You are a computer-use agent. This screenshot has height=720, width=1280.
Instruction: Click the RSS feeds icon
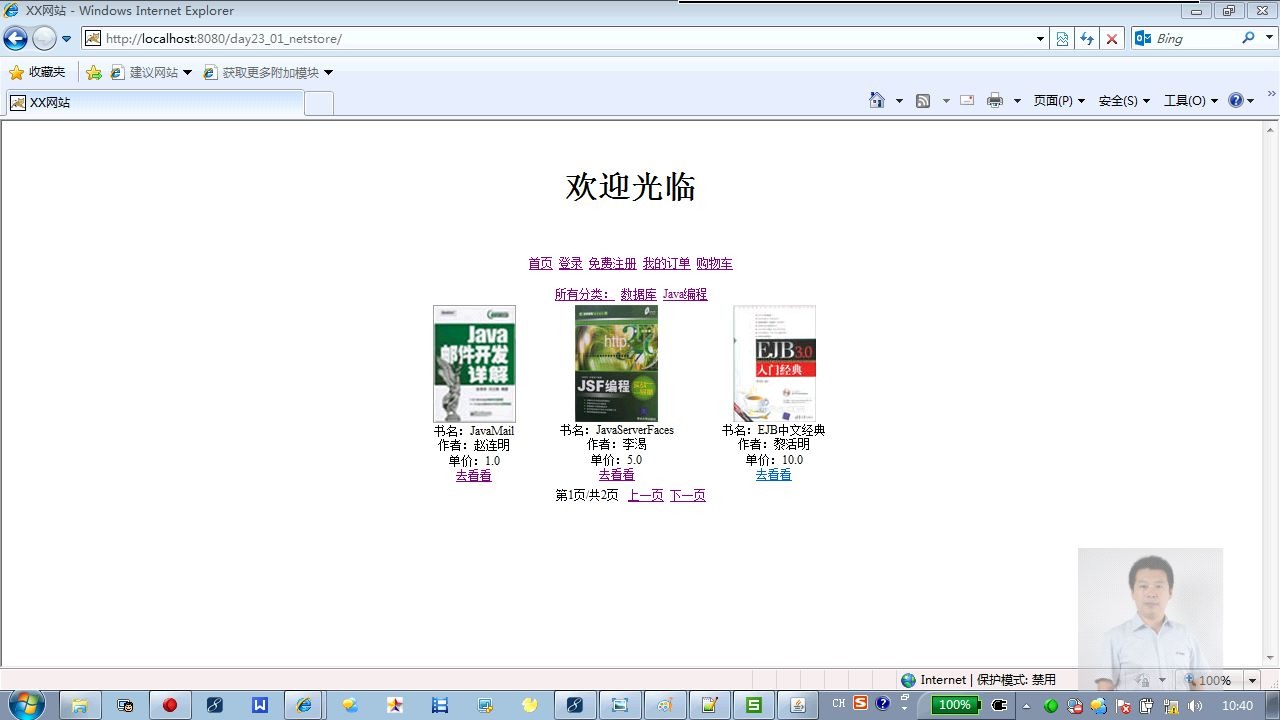coord(923,100)
